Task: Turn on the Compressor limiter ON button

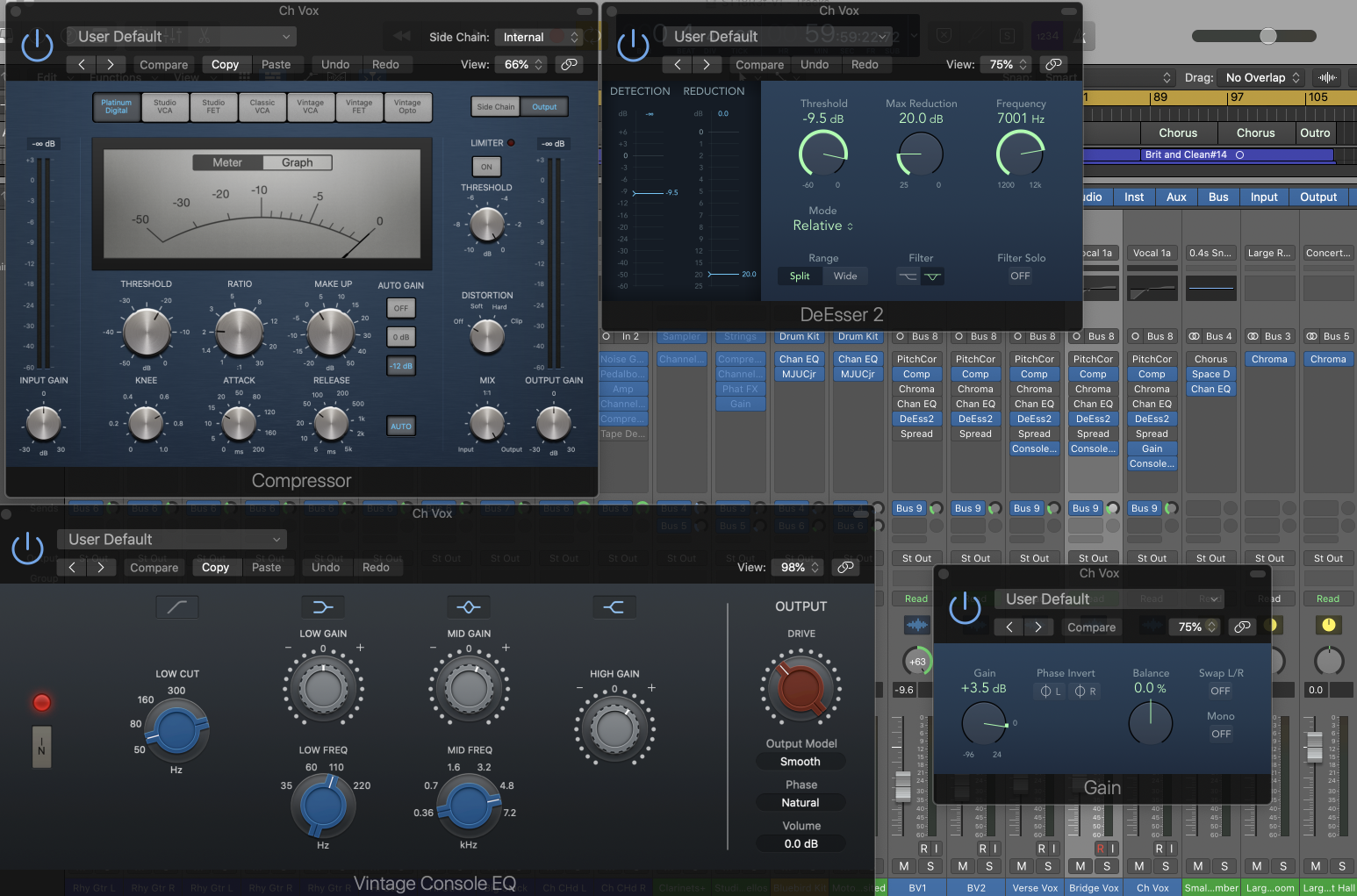Action: [486, 167]
